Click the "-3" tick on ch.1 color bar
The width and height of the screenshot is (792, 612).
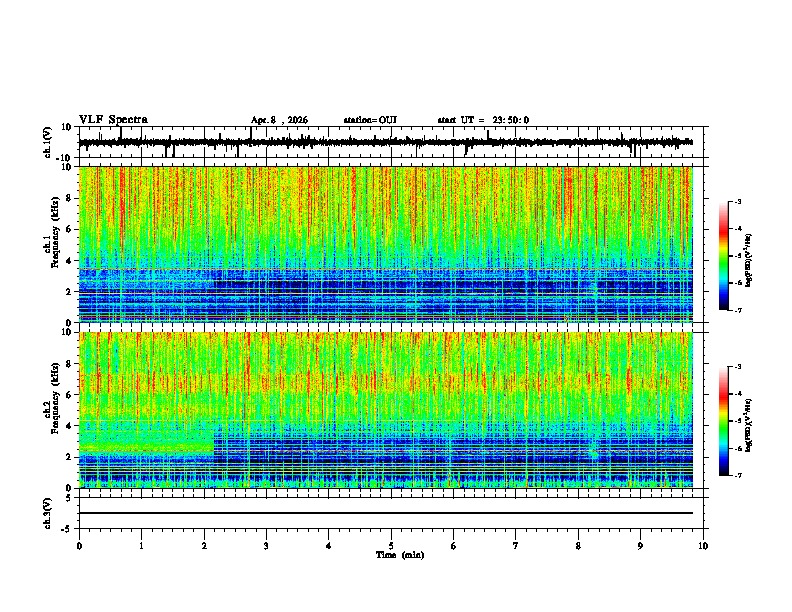737,201
